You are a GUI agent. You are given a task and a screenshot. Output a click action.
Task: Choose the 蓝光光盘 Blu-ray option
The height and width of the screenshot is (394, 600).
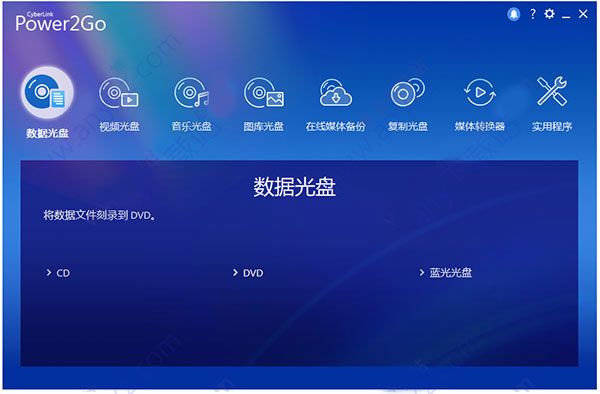click(x=445, y=272)
